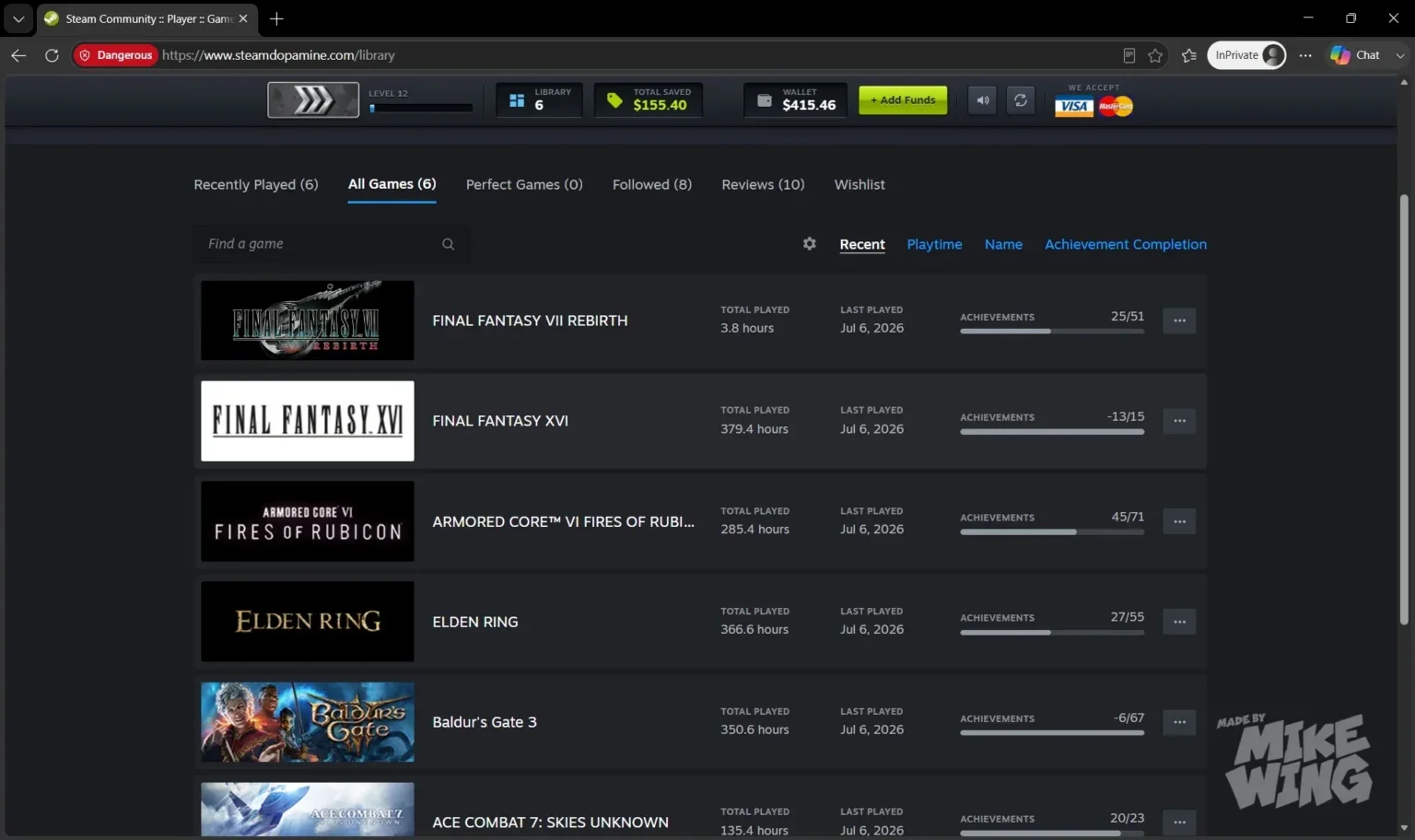The width and height of the screenshot is (1415, 840).
Task: Open a new browser tab
Action: click(276, 18)
